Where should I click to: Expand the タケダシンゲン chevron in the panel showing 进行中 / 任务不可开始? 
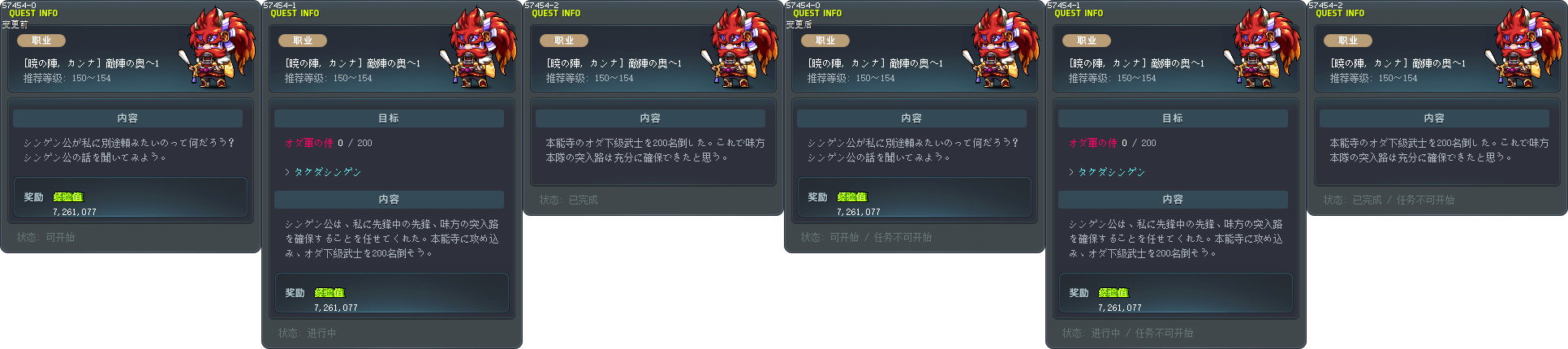tap(1071, 172)
